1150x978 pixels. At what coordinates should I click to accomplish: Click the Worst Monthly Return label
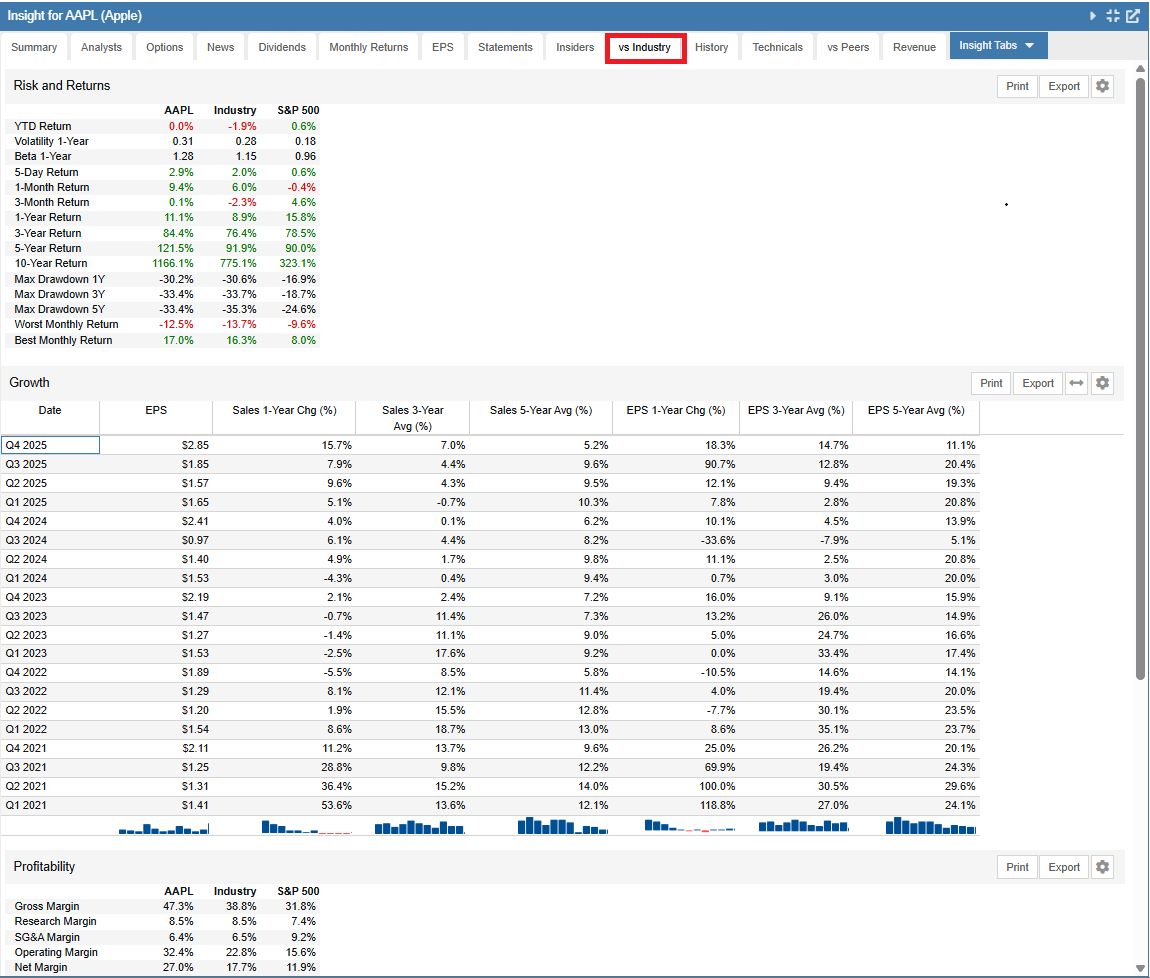click(66, 324)
